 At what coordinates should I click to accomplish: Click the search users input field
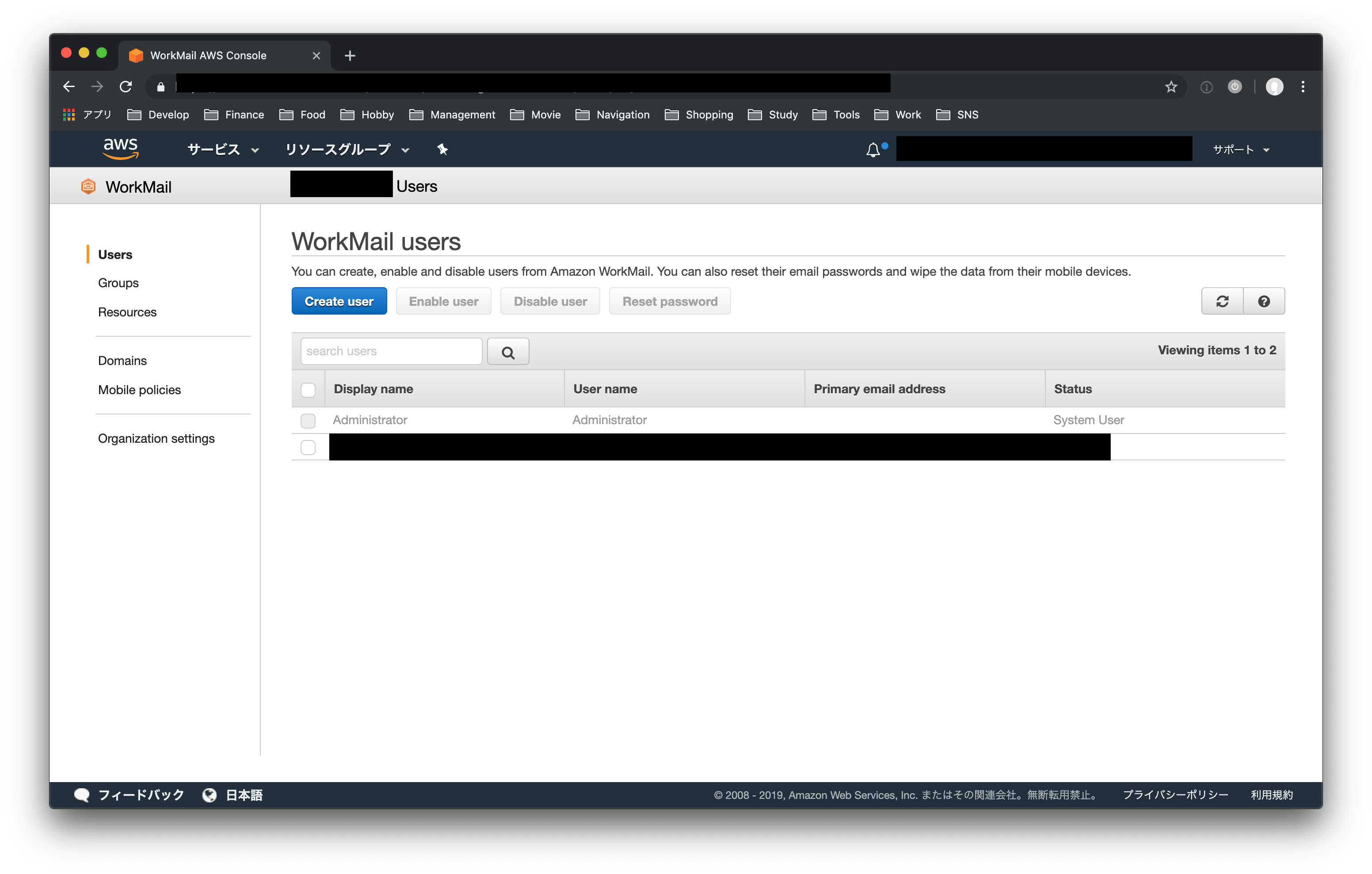[x=391, y=352]
